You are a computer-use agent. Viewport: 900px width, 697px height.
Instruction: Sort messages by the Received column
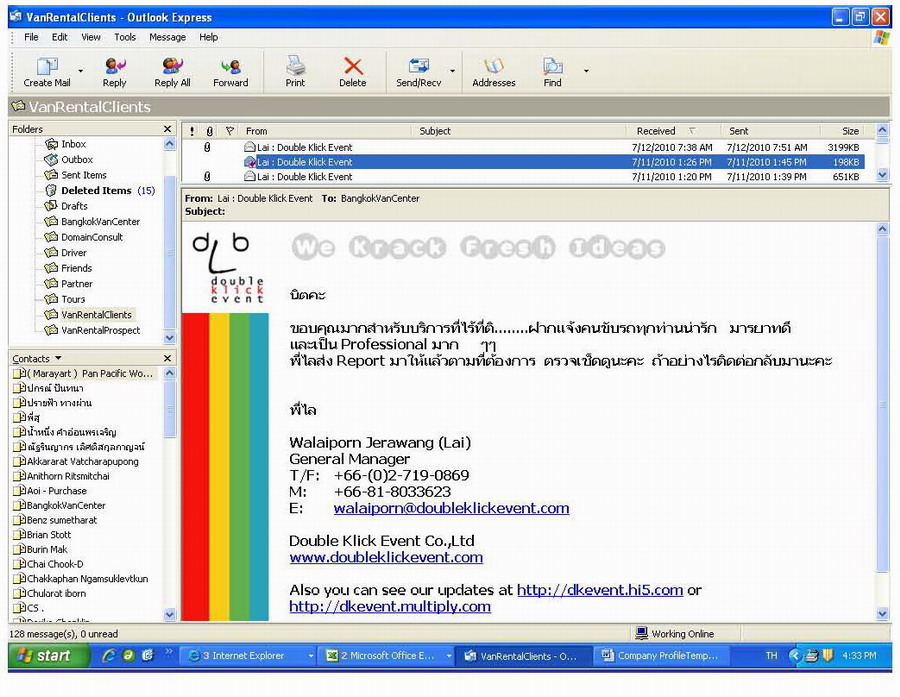point(673,131)
